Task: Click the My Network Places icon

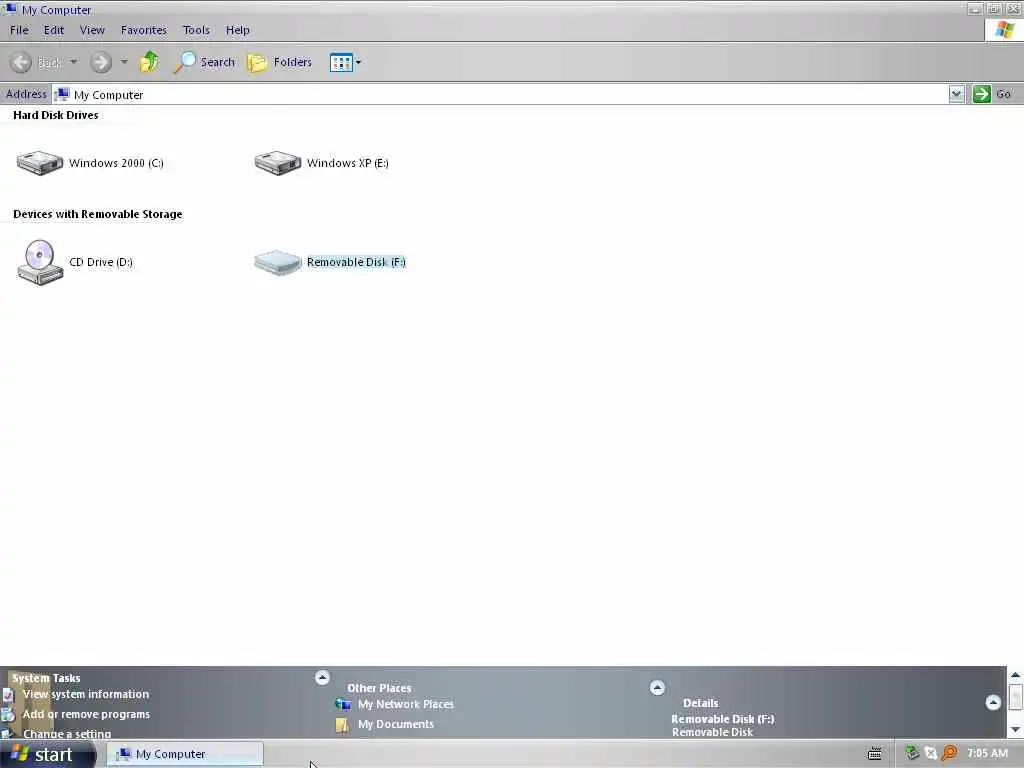Action: [343, 704]
